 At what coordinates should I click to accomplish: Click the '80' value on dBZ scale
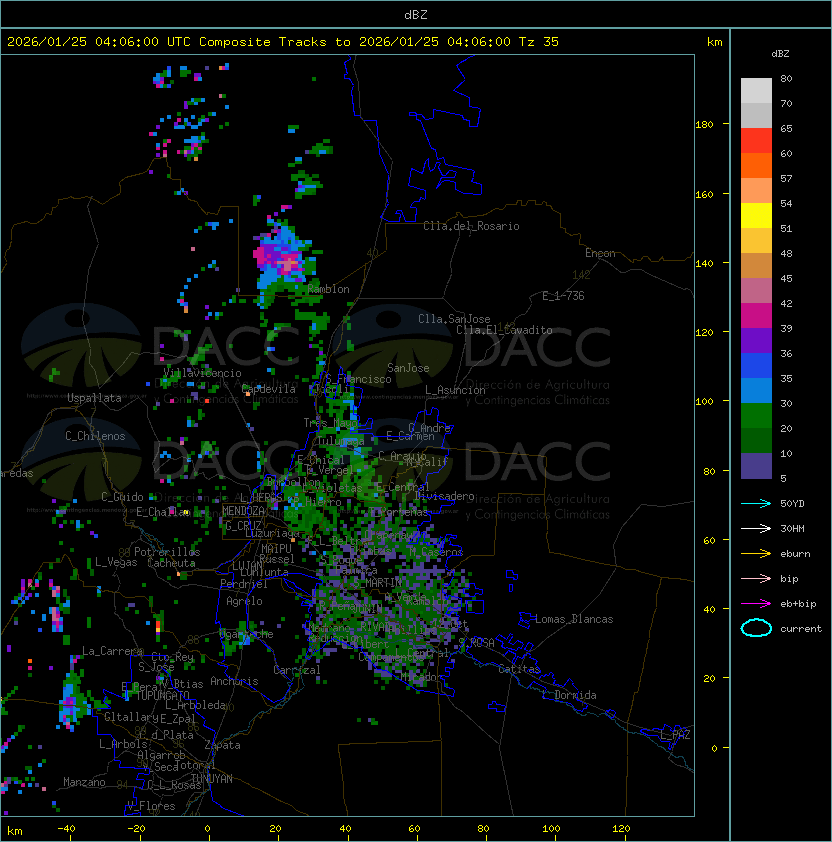pyautogui.click(x=786, y=78)
